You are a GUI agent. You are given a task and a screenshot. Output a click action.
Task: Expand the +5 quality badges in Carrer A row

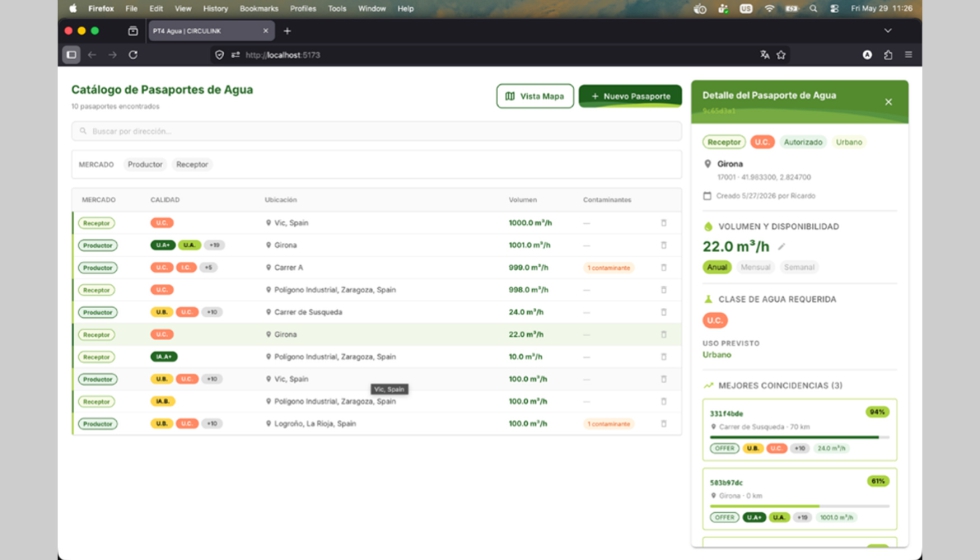(x=209, y=268)
